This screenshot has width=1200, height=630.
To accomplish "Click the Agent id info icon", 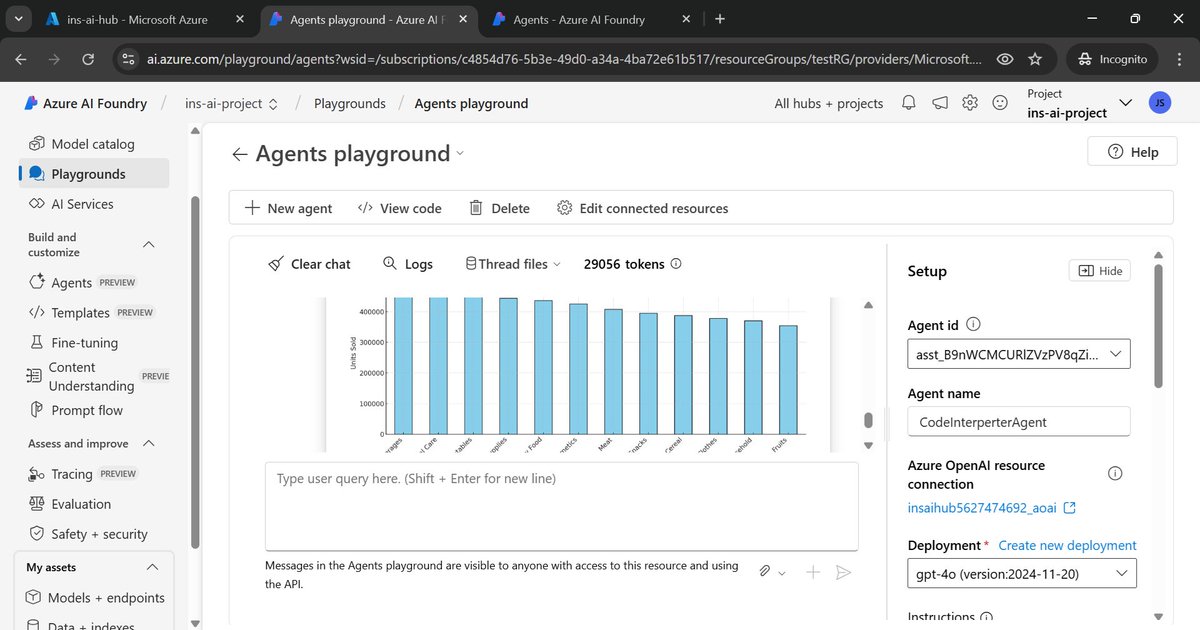I will (x=974, y=324).
